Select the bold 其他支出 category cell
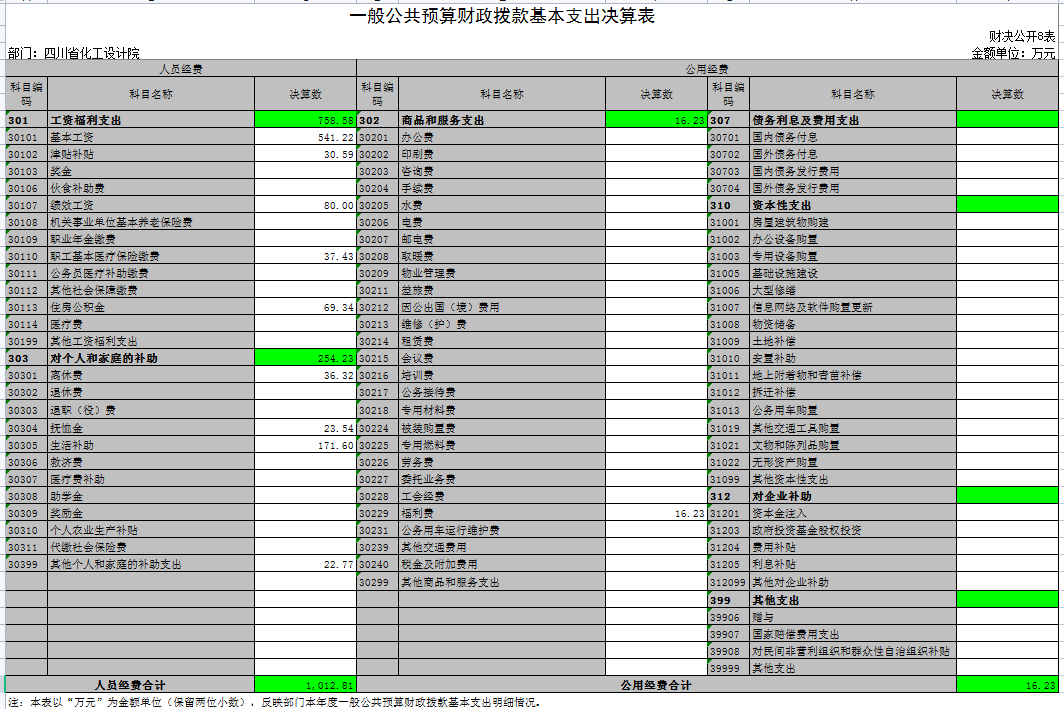The width and height of the screenshot is (1064, 709). click(853, 600)
